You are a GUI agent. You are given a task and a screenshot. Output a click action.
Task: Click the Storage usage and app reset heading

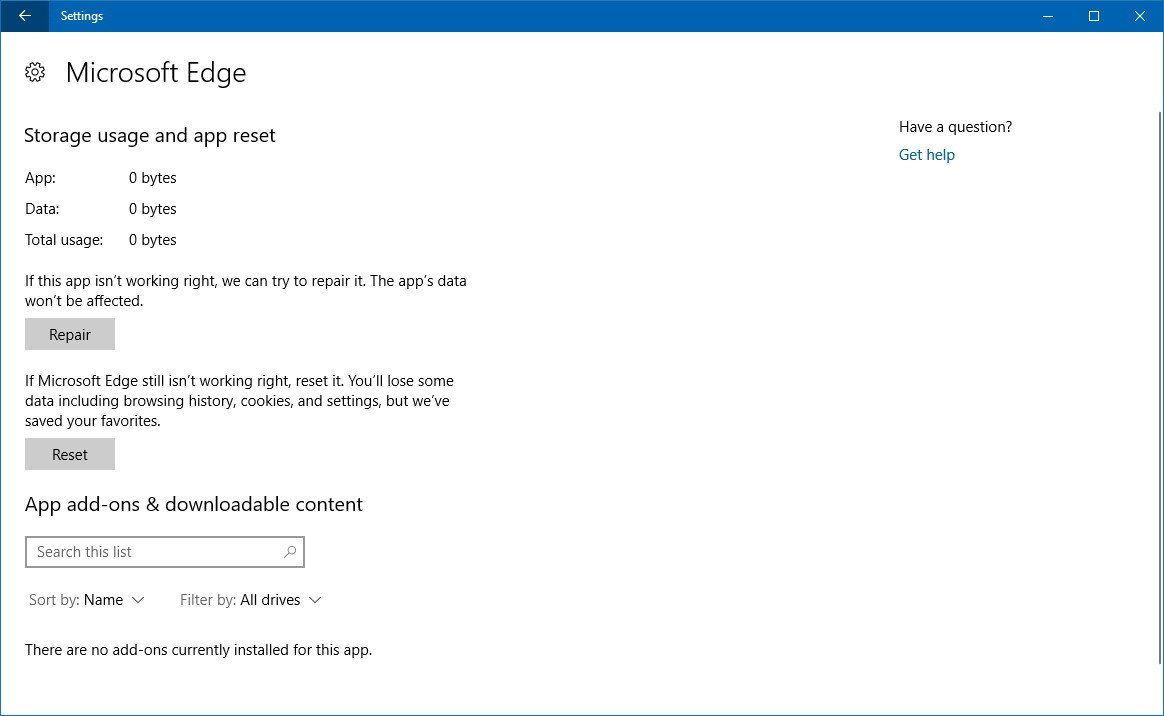click(x=149, y=135)
